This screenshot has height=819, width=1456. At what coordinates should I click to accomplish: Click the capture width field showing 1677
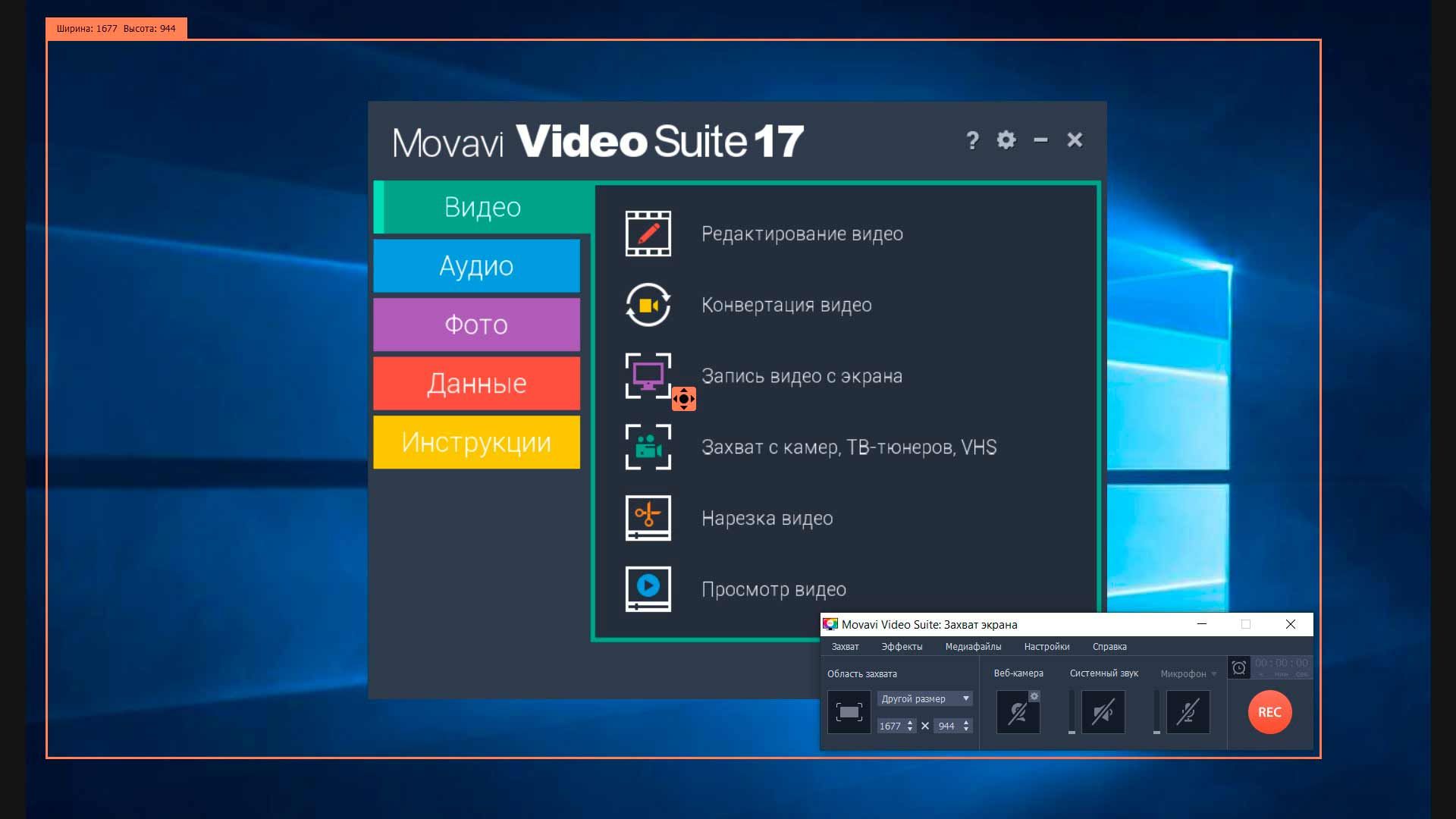coord(893,726)
